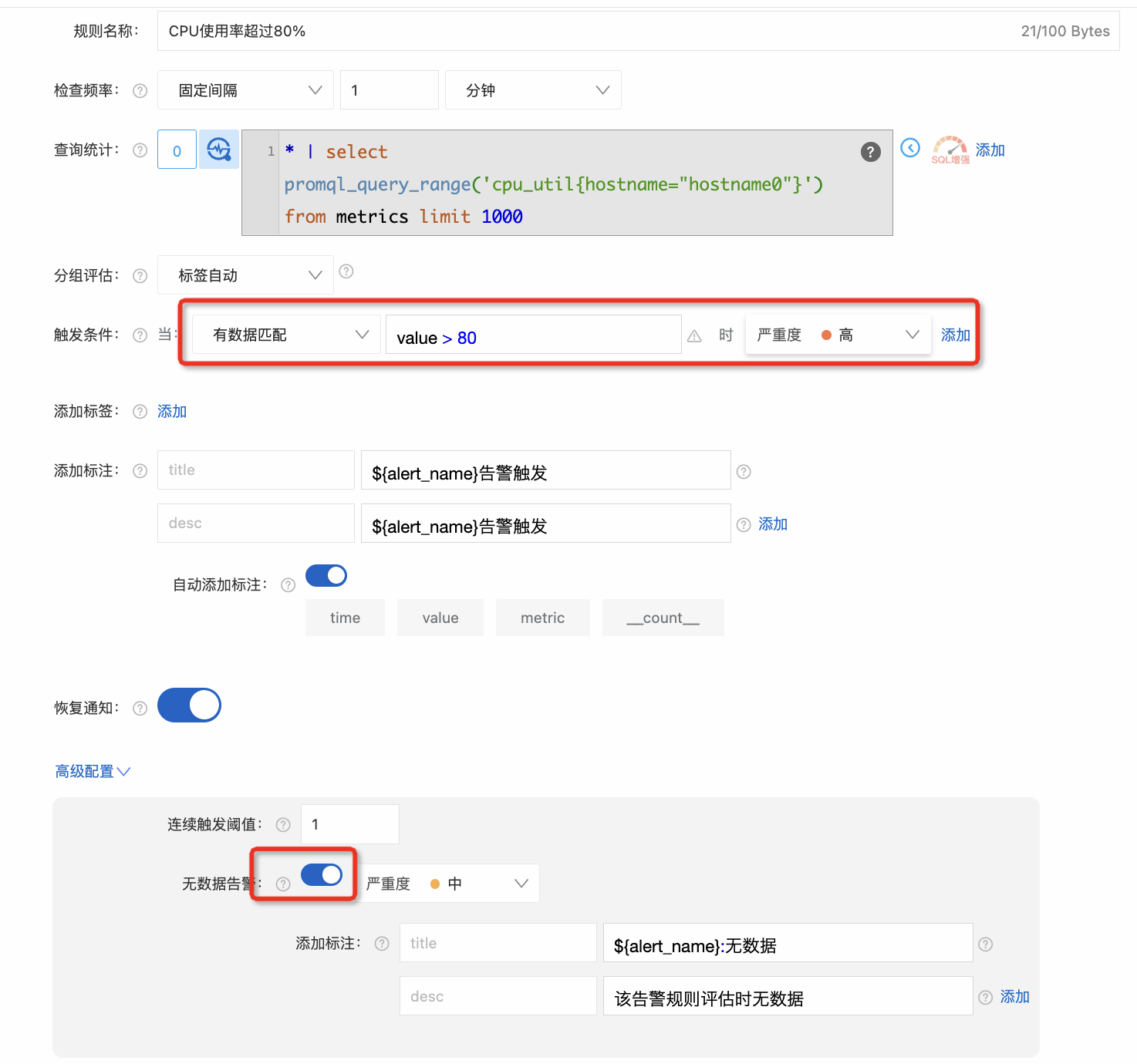Open the 标签自动 group evaluation dropdown
This screenshot has width=1137, height=1064.
tap(245, 275)
